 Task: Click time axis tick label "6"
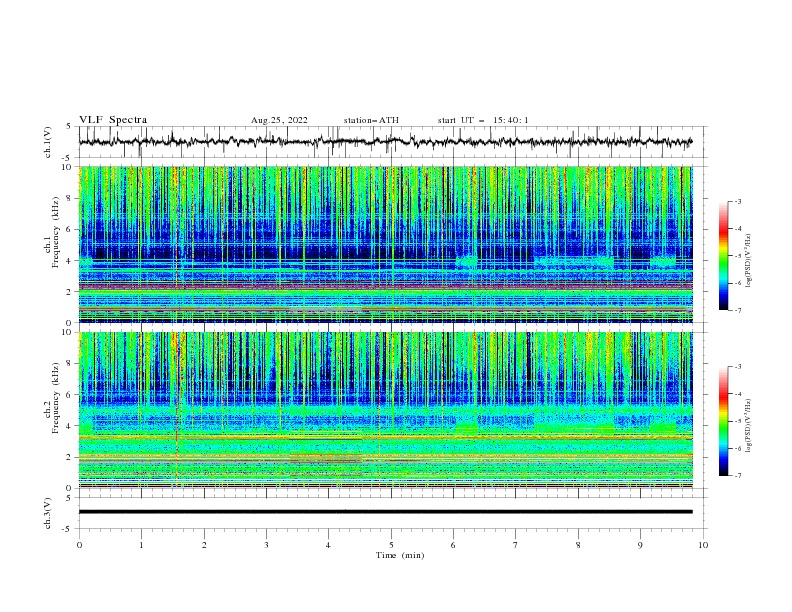coord(453,545)
